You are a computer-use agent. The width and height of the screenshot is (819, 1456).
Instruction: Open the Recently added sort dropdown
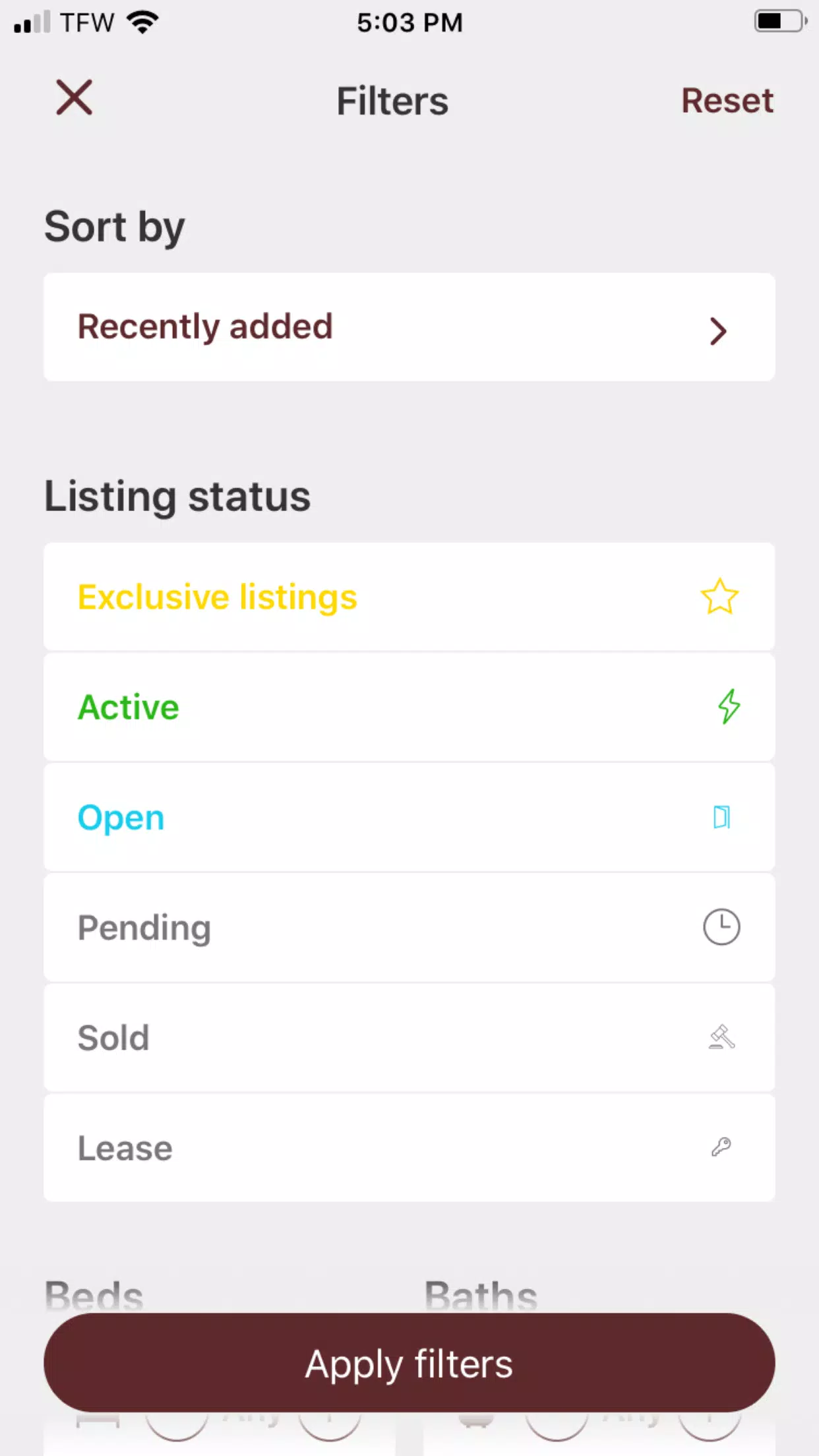pyautogui.click(x=409, y=327)
